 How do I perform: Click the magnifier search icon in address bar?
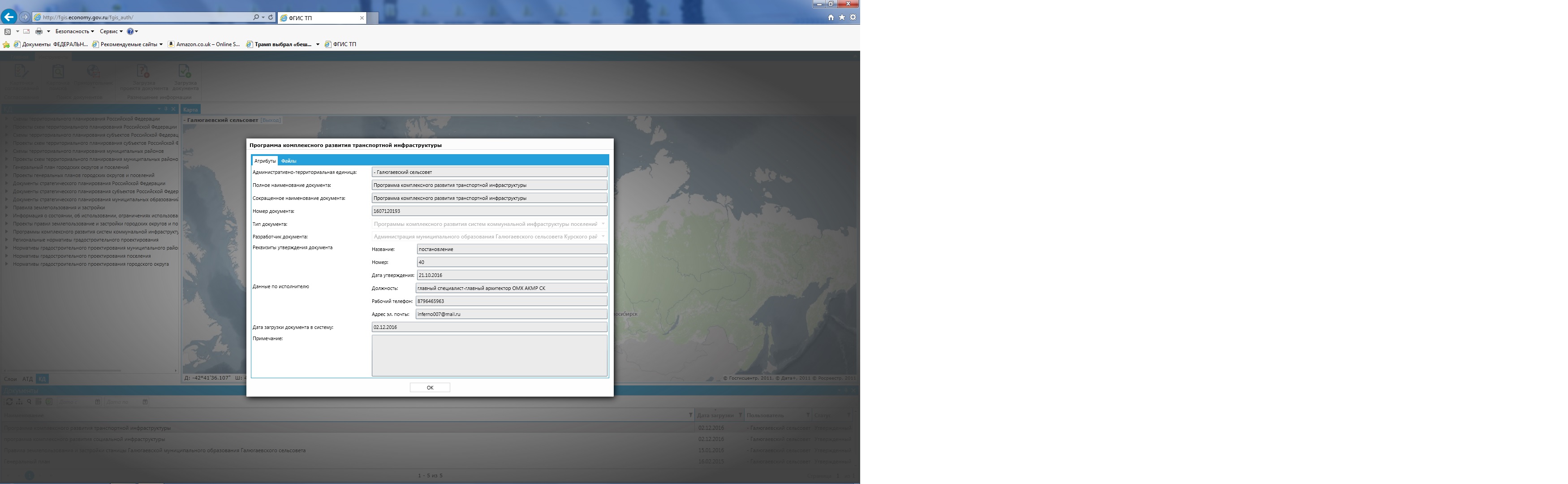click(256, 17)
